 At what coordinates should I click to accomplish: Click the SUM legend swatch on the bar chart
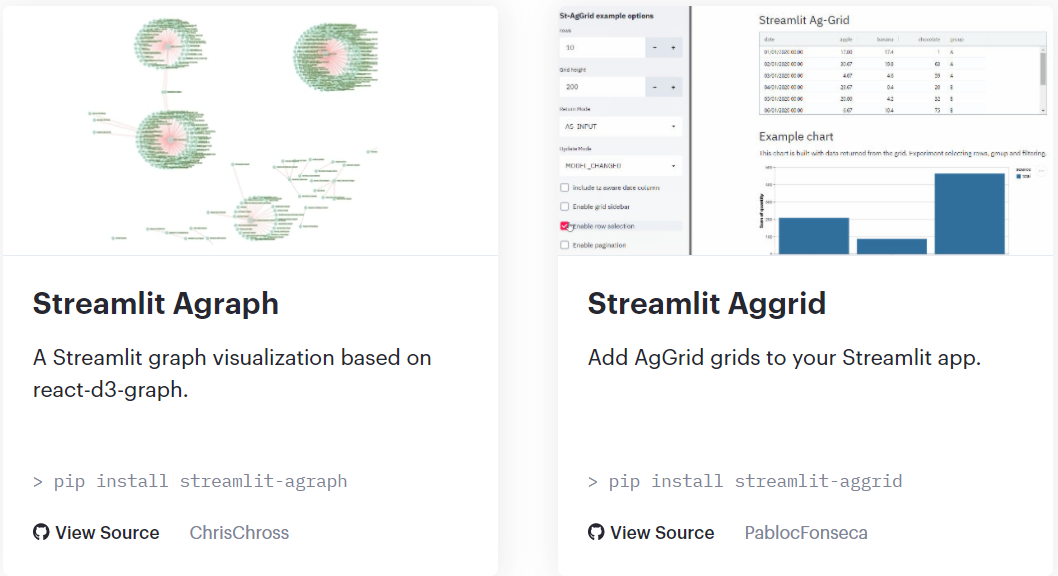pyautogui.click(x=1020, y=175)
